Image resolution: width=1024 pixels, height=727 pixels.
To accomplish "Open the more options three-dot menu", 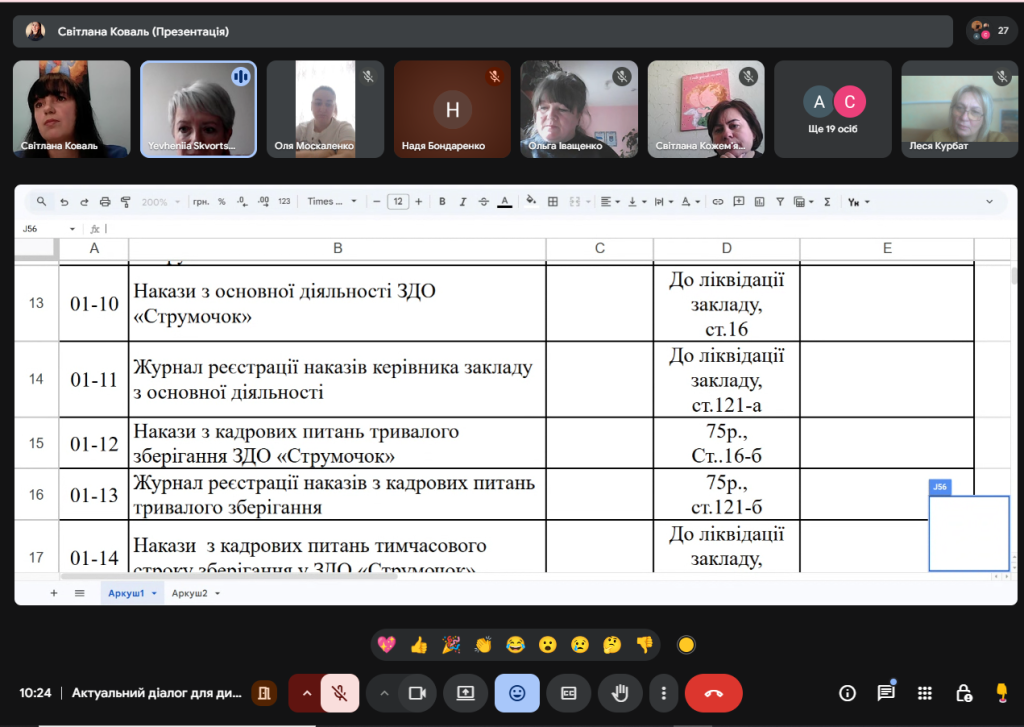I will click(663, 693).
